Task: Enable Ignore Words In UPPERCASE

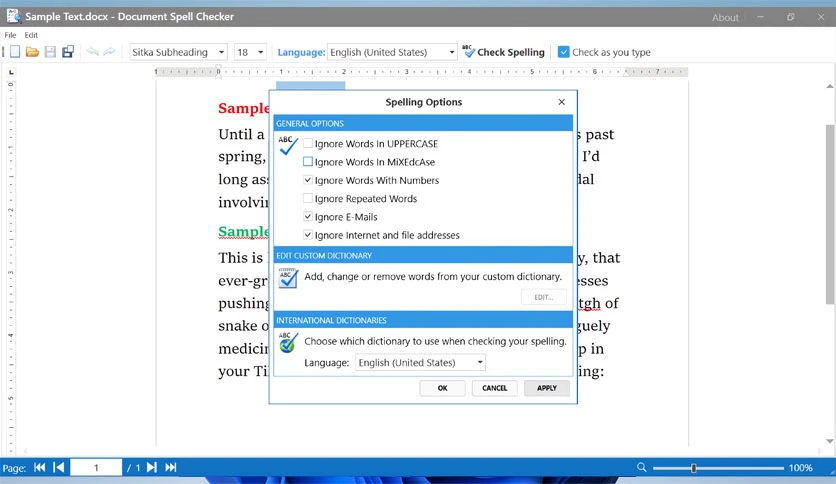Action: click(x=308, y=143)
